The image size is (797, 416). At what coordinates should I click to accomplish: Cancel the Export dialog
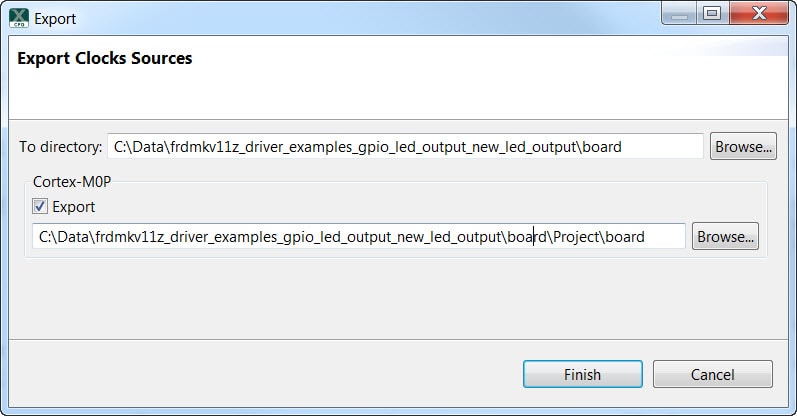[x=712, y=375]
